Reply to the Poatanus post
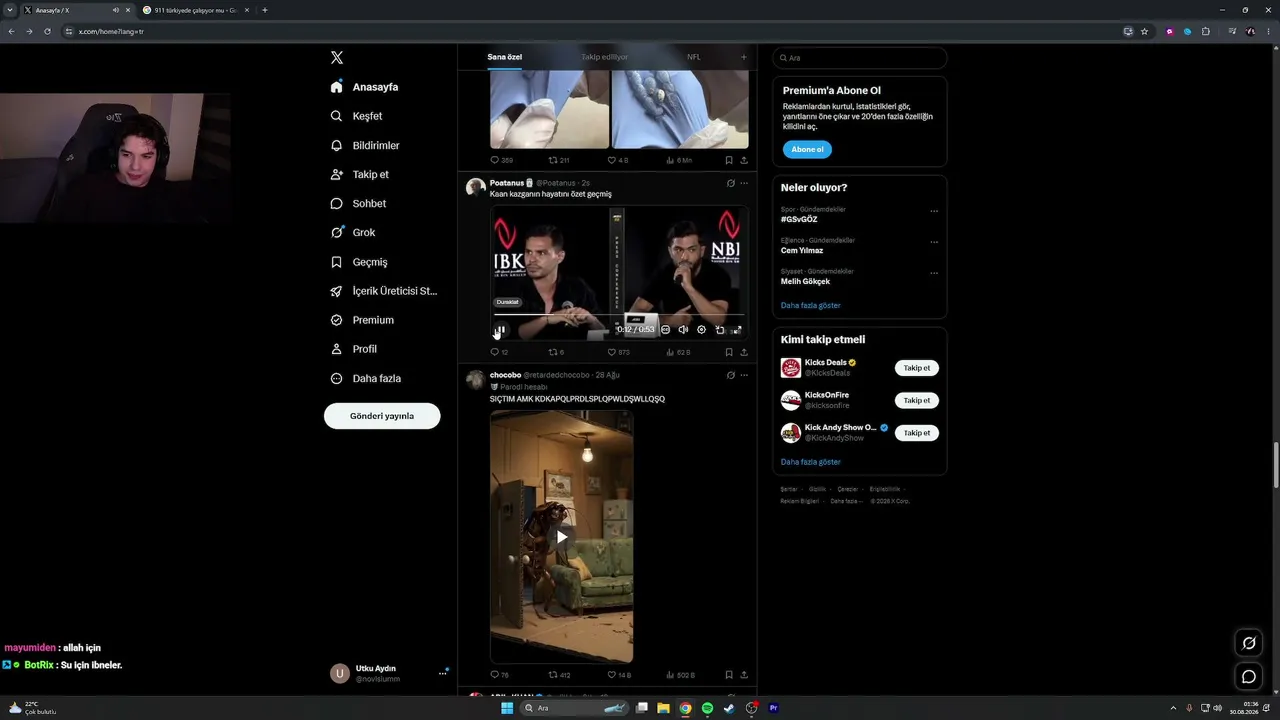The image size is (1280, 720). pyautogui.click(x=499, y=352)
